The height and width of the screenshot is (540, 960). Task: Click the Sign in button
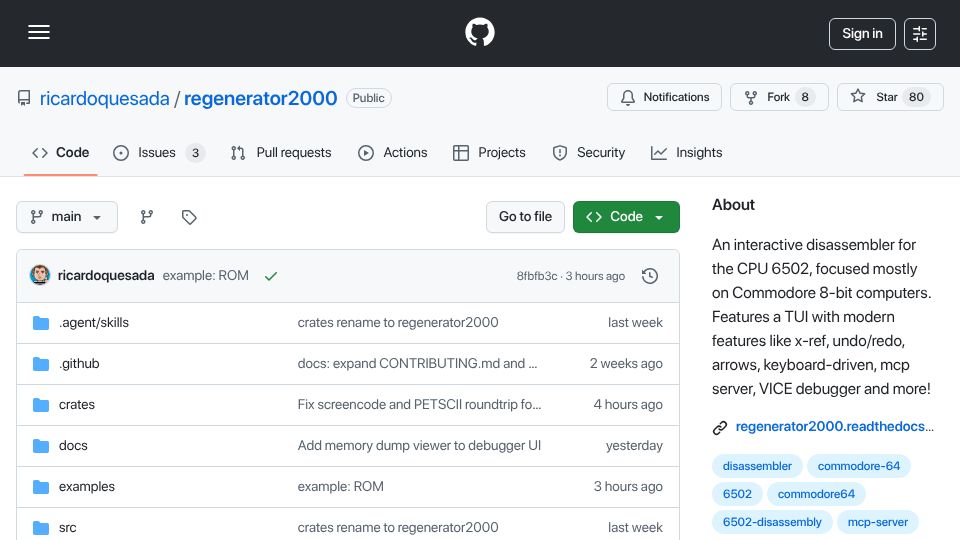click(862, 34)
